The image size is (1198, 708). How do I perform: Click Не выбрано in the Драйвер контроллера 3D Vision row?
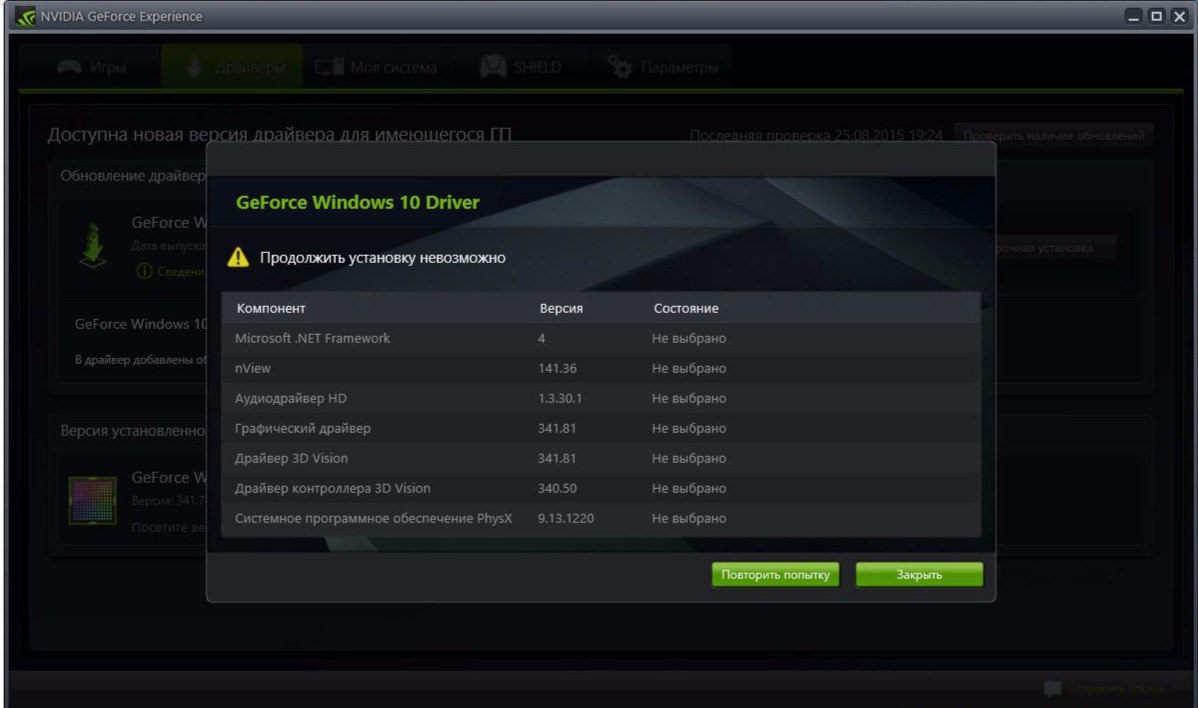pyautogui.click(x=689, y=488)
